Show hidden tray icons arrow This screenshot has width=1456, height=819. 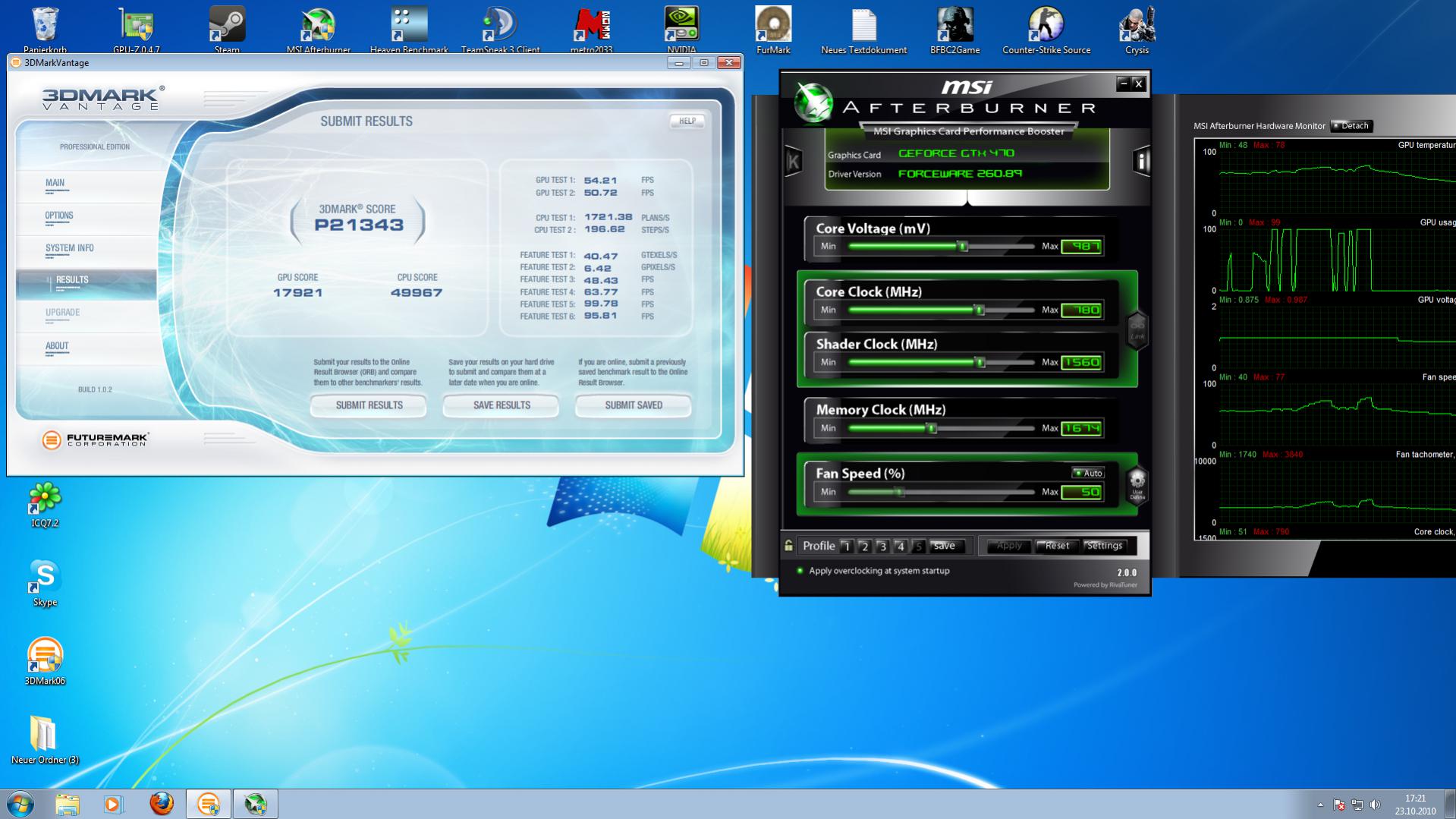(x=1320, y=805)
